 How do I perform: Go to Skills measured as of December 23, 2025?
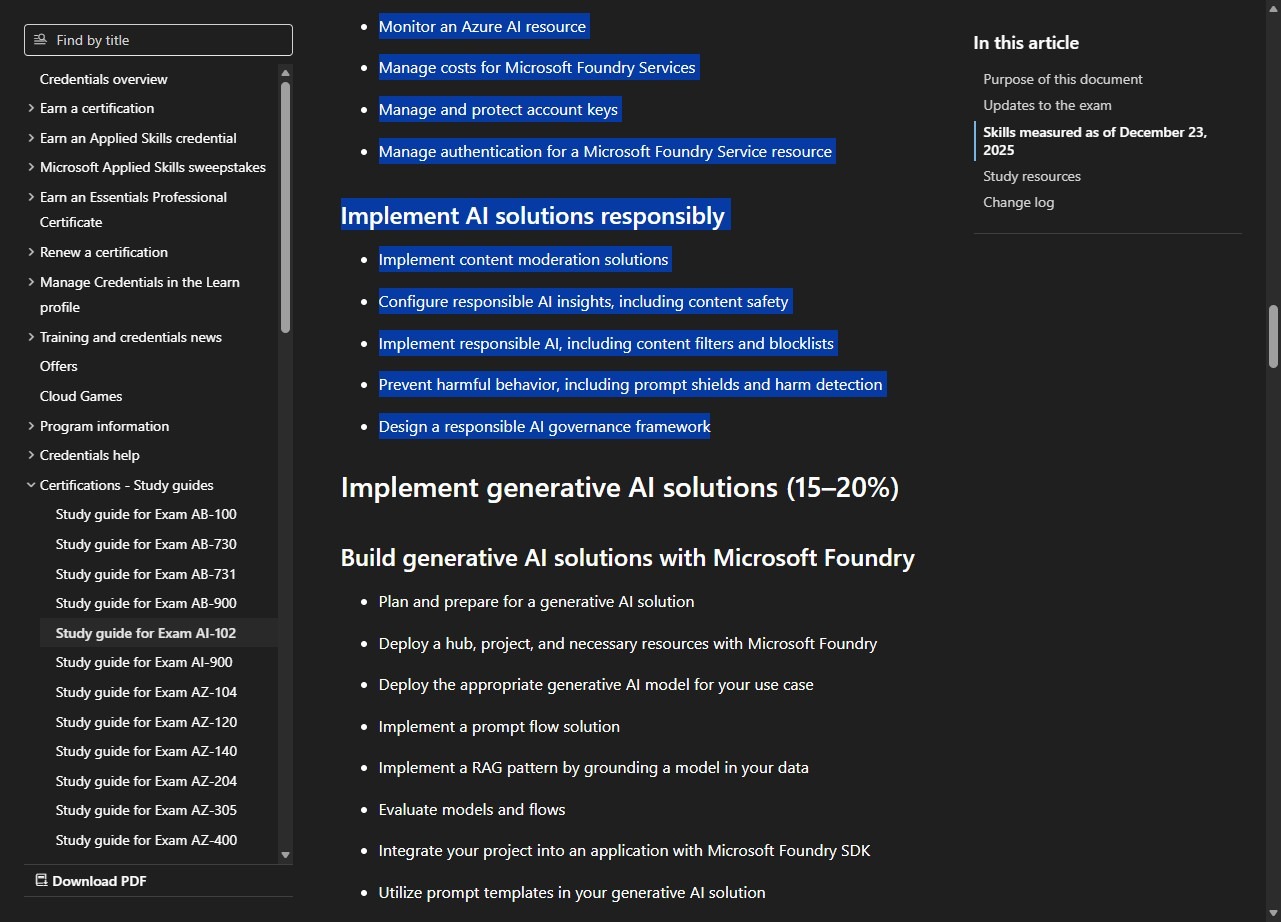(x=1095, y=141)
